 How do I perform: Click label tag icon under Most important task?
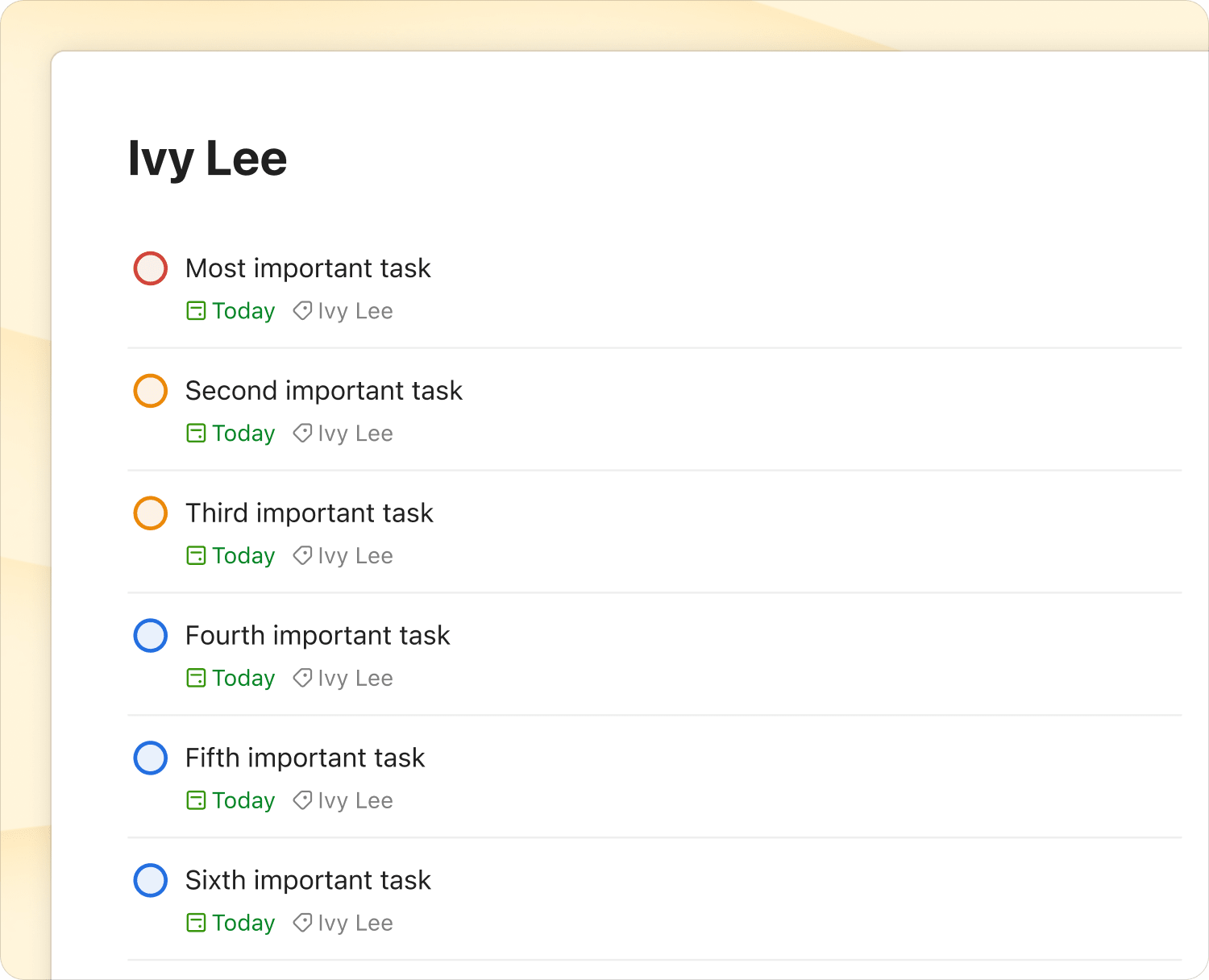pos(302,311)
